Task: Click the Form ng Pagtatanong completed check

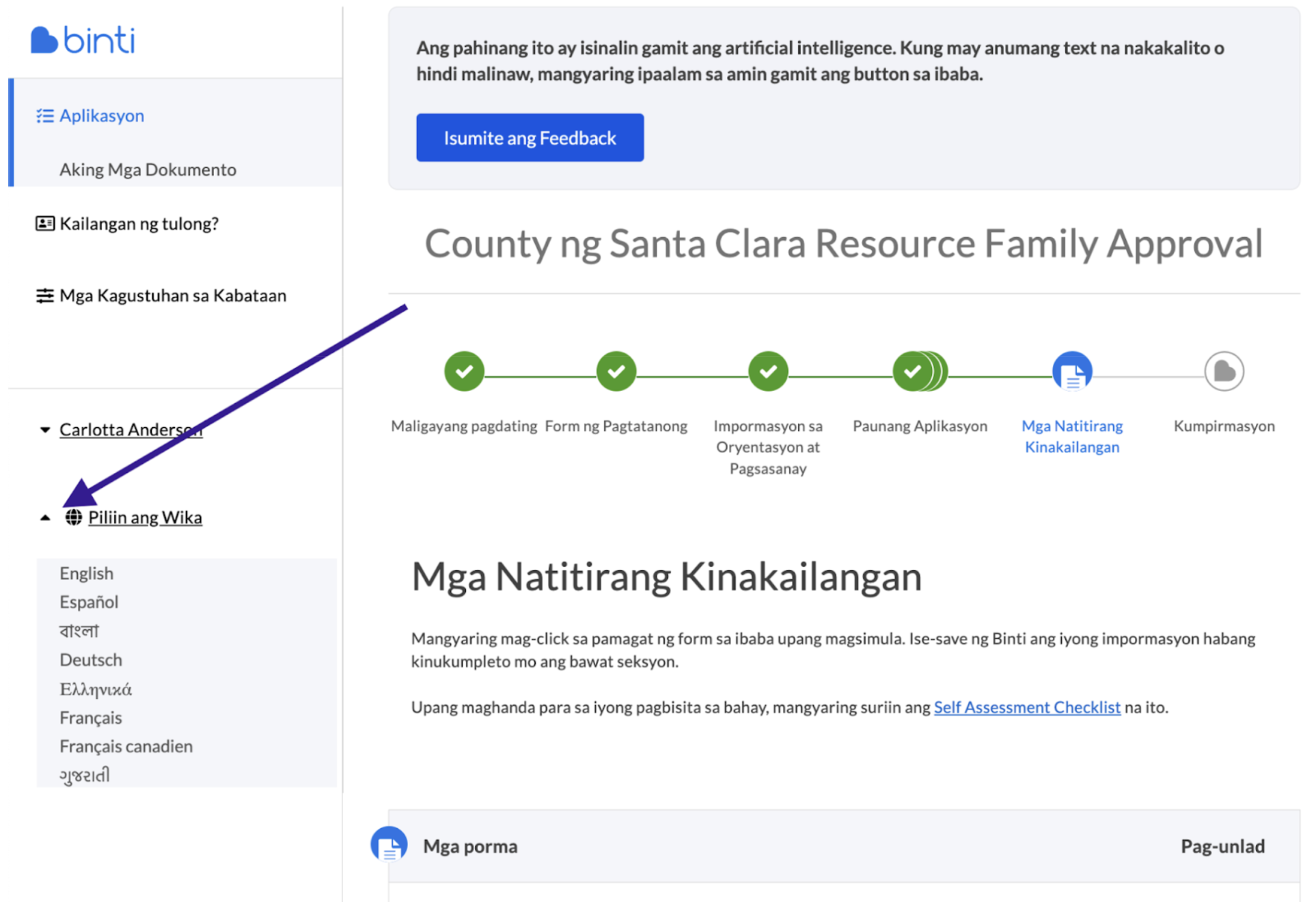Action: click(x=616, y=371)
